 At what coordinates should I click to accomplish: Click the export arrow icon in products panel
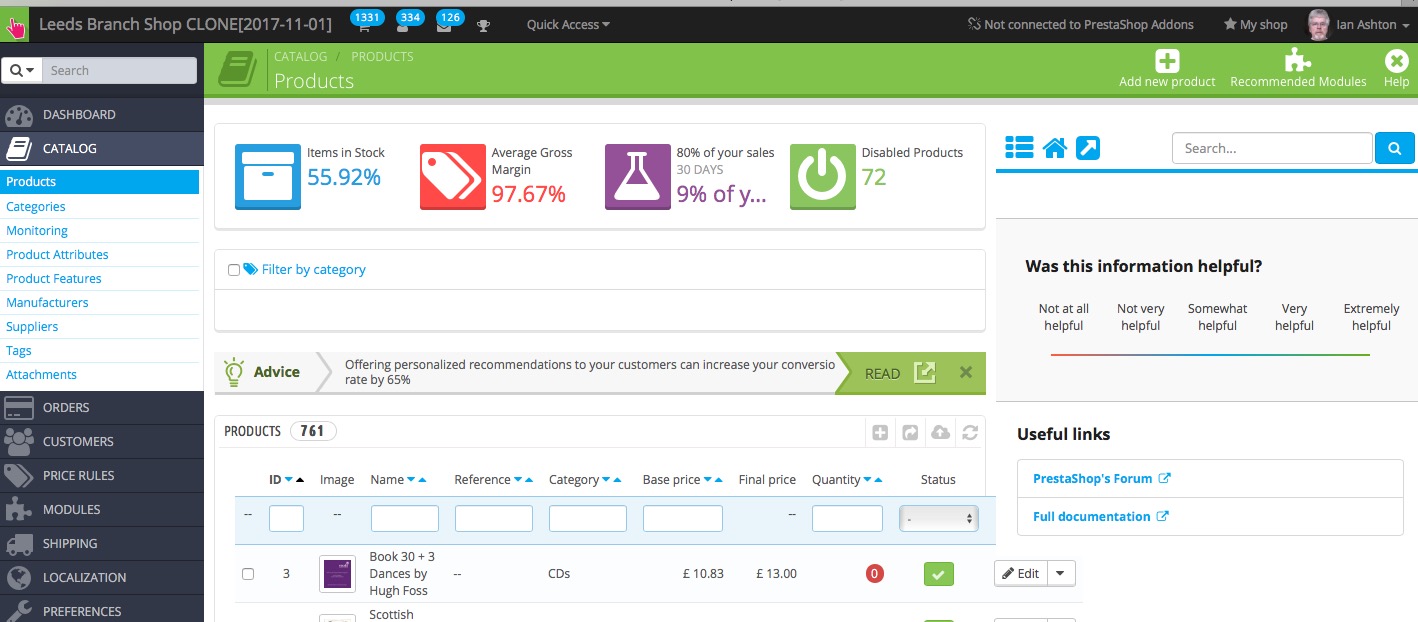(x=910, y=433)
